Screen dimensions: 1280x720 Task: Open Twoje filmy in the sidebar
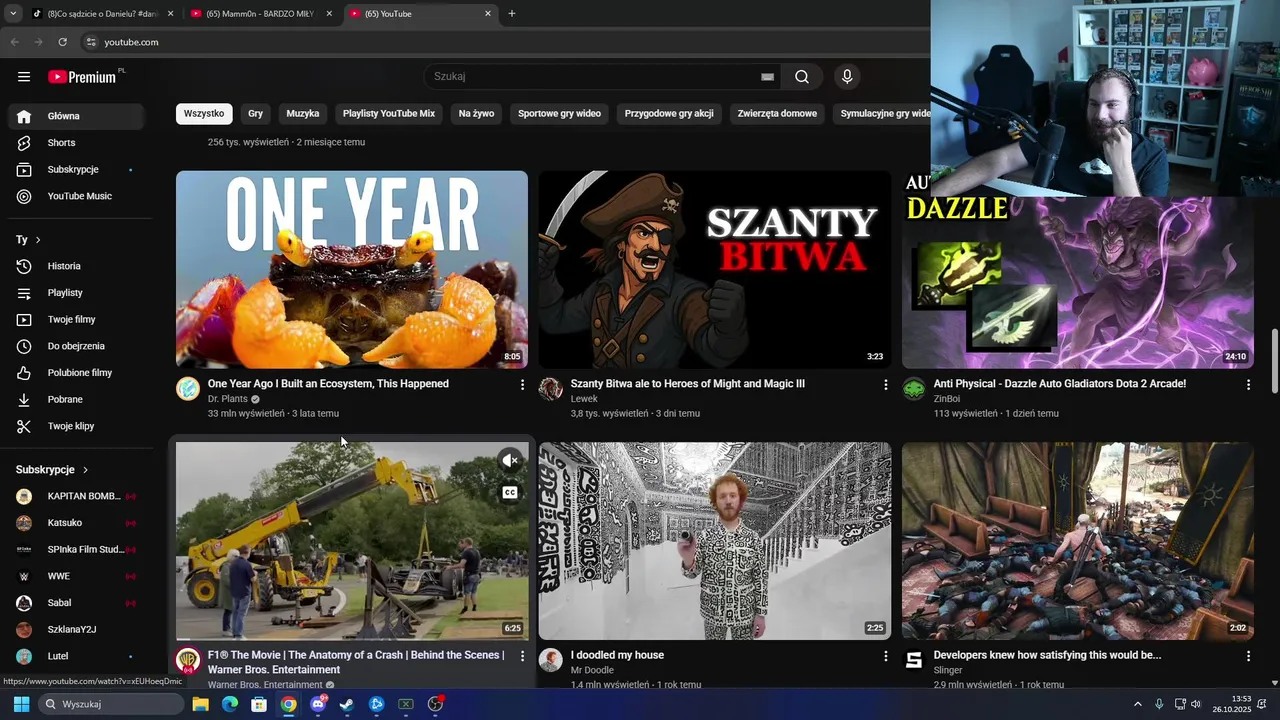pyautogui.click(x=71, y=320)
